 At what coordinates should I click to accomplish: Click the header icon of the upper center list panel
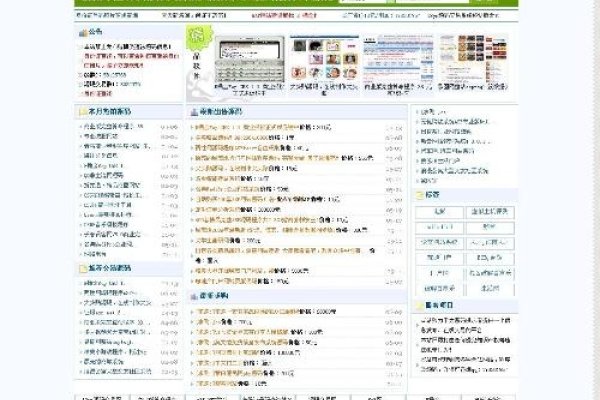193,112
